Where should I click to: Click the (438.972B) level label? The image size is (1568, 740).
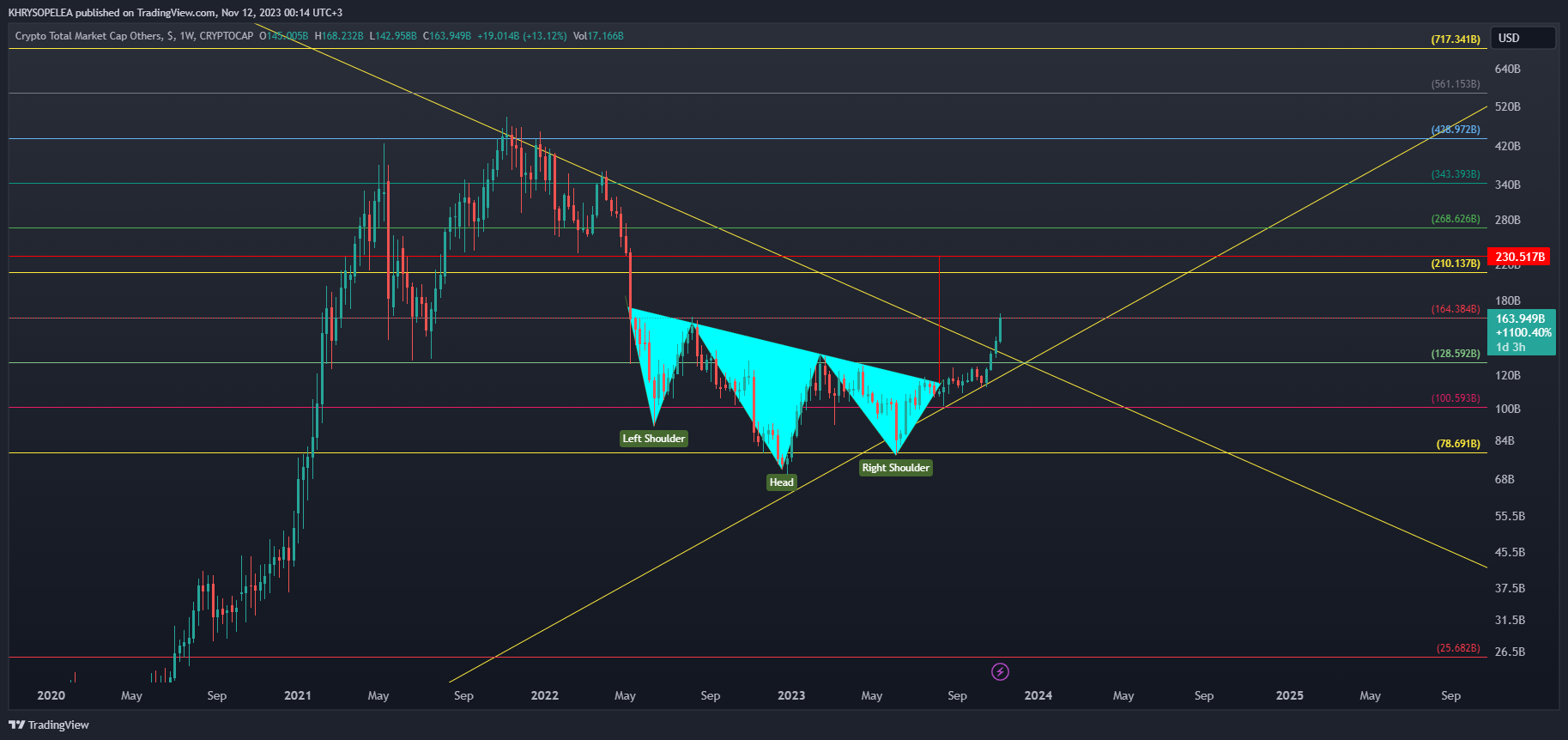tap(1456, 130)
